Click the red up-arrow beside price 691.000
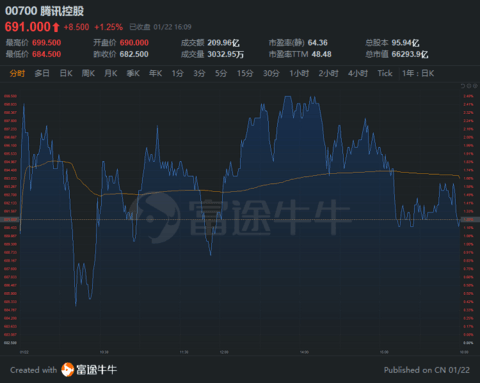The height and width of the screenshot is (383, 480). pyautogui.click(x=56, y=27)
